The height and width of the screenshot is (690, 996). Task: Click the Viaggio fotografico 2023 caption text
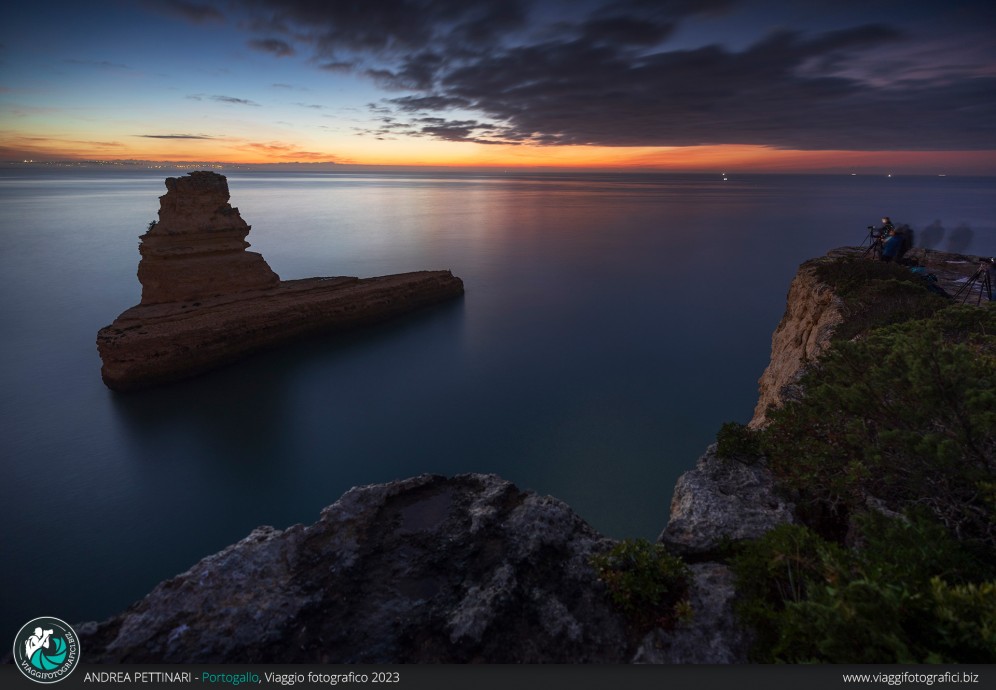click(331, 678)
